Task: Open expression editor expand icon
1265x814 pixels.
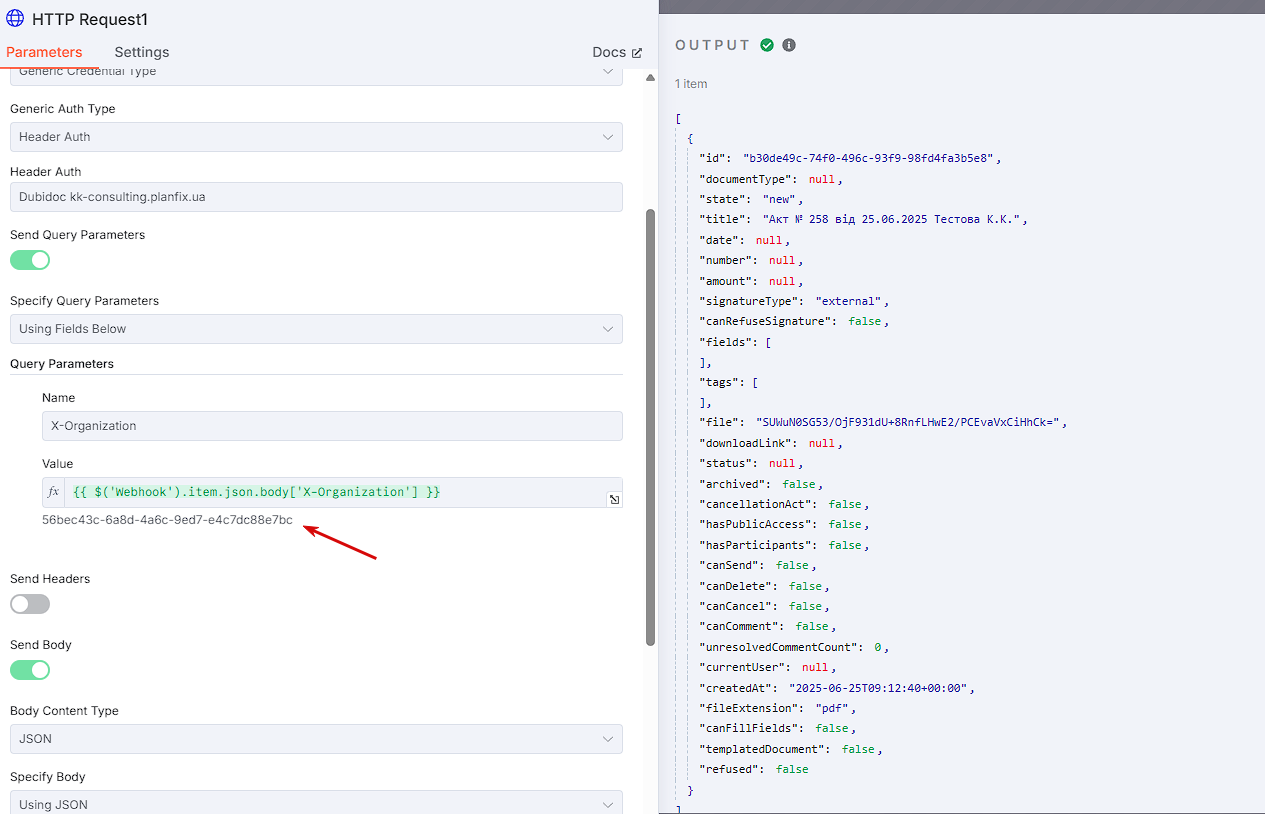Action: pos(614,499)
